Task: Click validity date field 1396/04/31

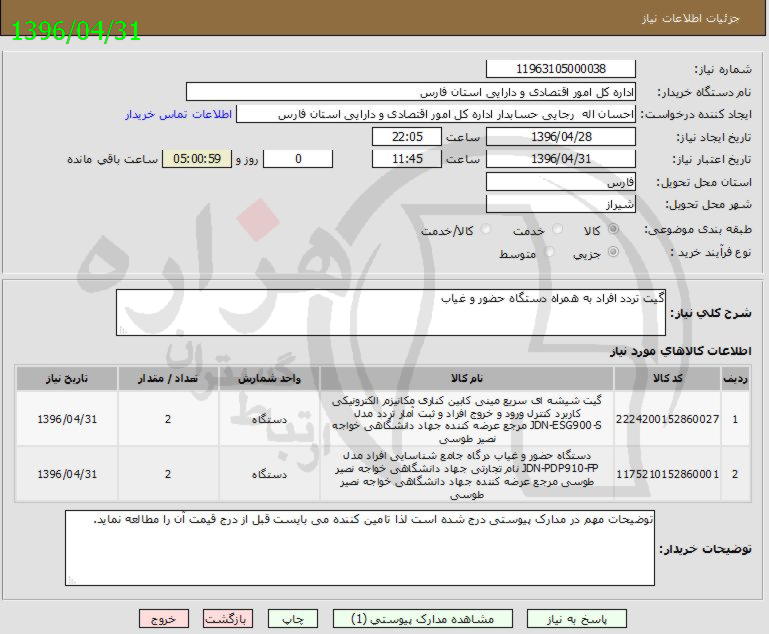Action: (561, 159)
